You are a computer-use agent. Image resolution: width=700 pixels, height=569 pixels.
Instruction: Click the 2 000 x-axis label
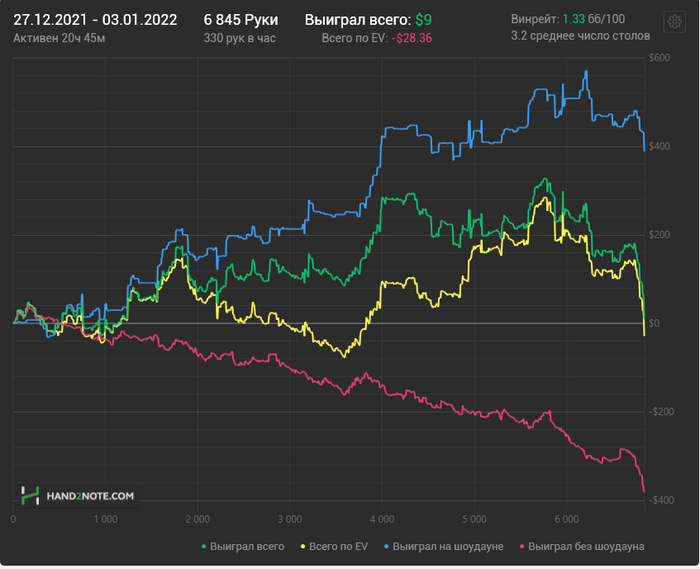(x=198, y=519)
